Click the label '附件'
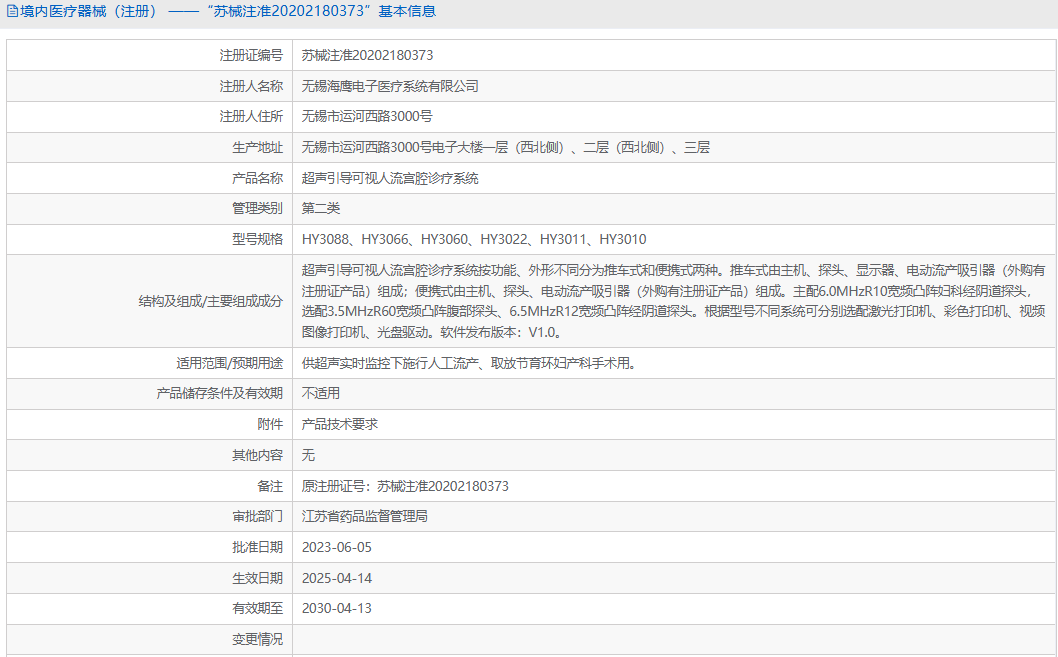Viewport: 1058px width, 657px height. (x=270, y=424)
